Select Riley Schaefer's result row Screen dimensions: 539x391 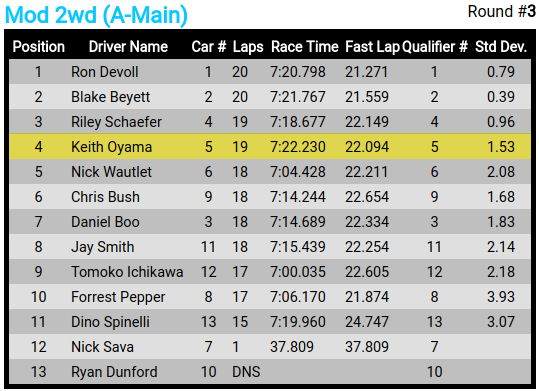pyautogui.click(x=270, y=122)
